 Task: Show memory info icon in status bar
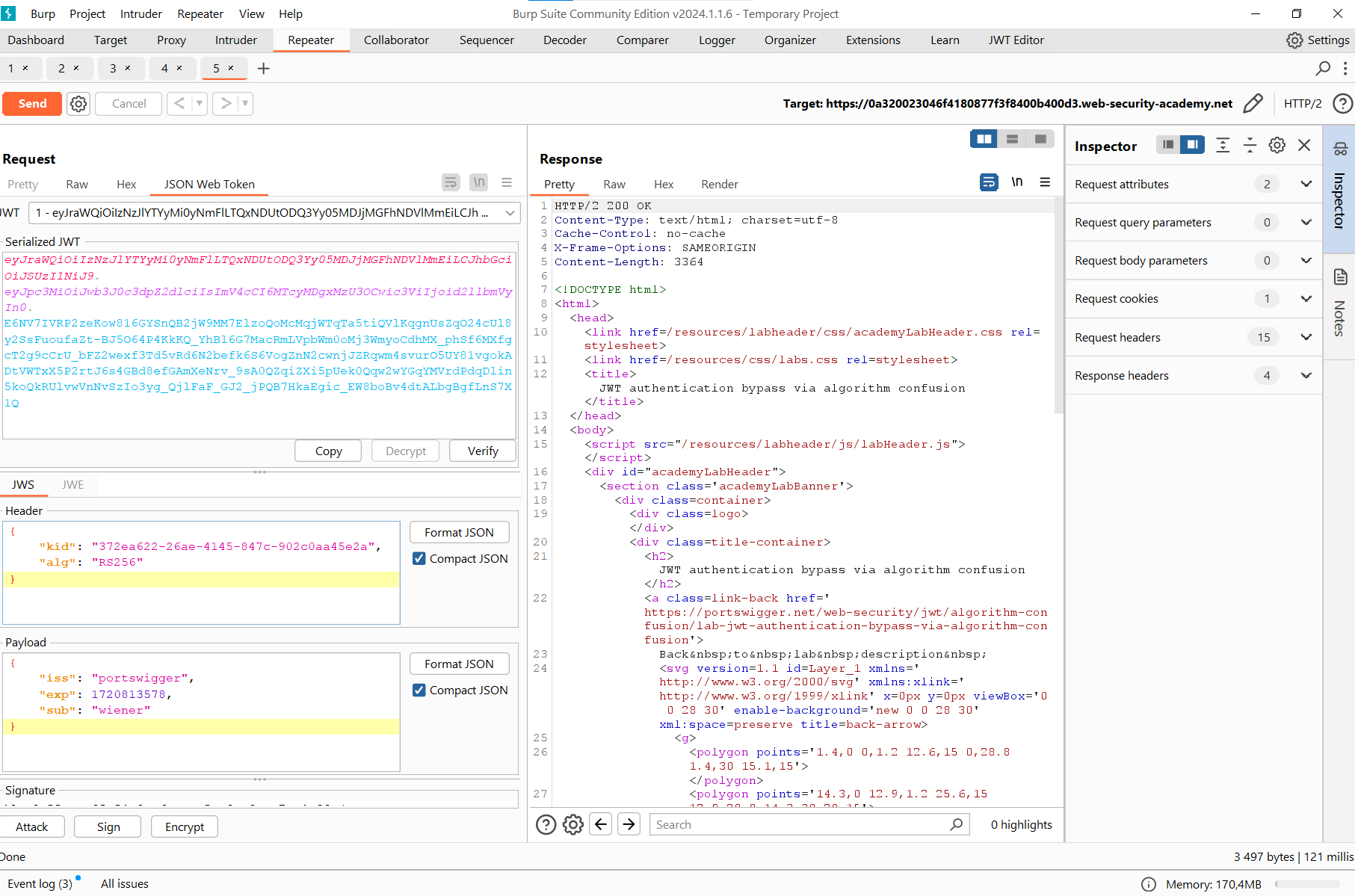(x=1149, y=884)
